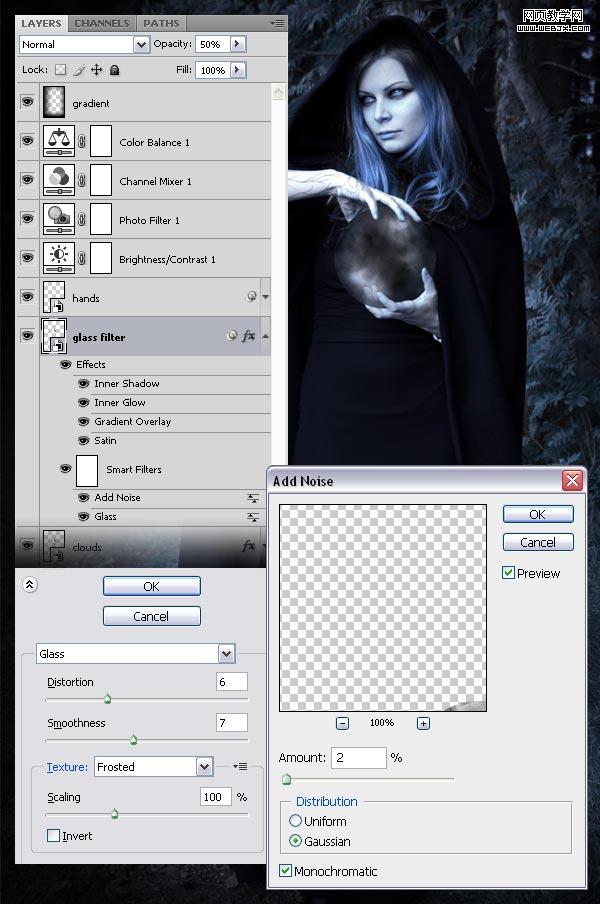Click the Gradient Overlay effect entry

pyautogui.click(x=133, y=421)
